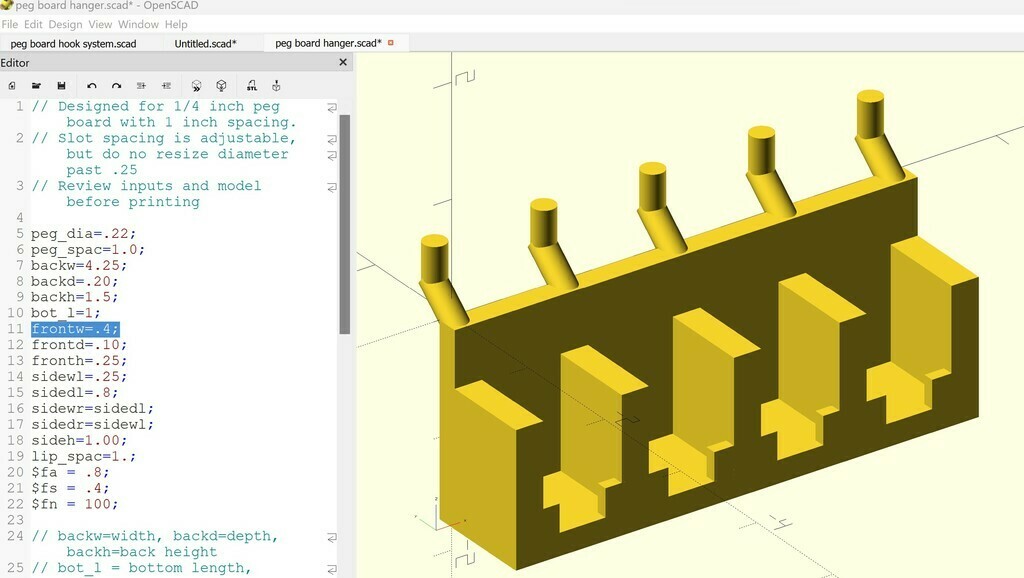Indent the selected code
The image size is (1024, 578).
click(166, 86)
